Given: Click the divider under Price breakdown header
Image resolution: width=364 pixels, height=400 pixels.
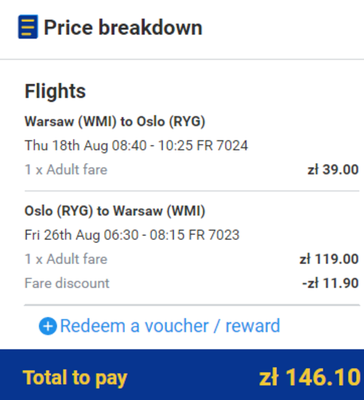Looking at the screenshot, I should [x=182, y=59].
